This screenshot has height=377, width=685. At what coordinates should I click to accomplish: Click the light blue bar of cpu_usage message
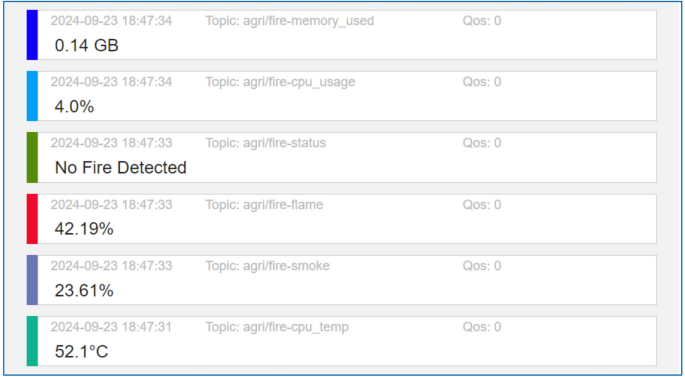(x=32, y=96)
